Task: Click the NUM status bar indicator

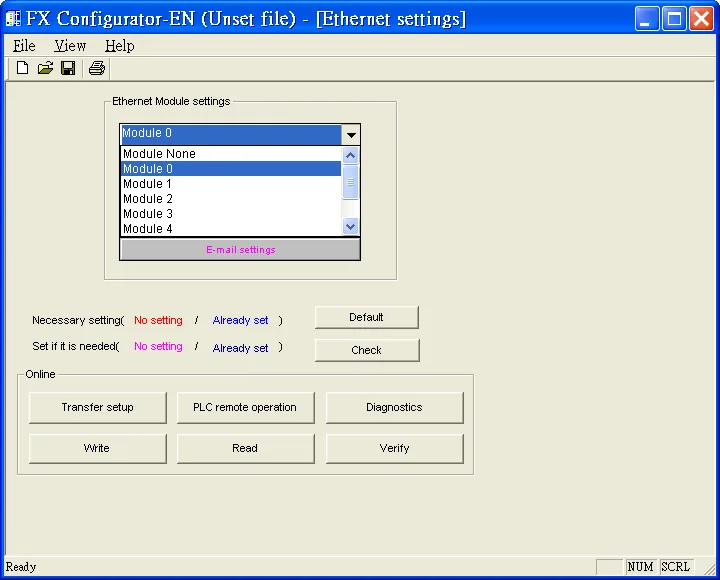Action: (x=640, y=567)
